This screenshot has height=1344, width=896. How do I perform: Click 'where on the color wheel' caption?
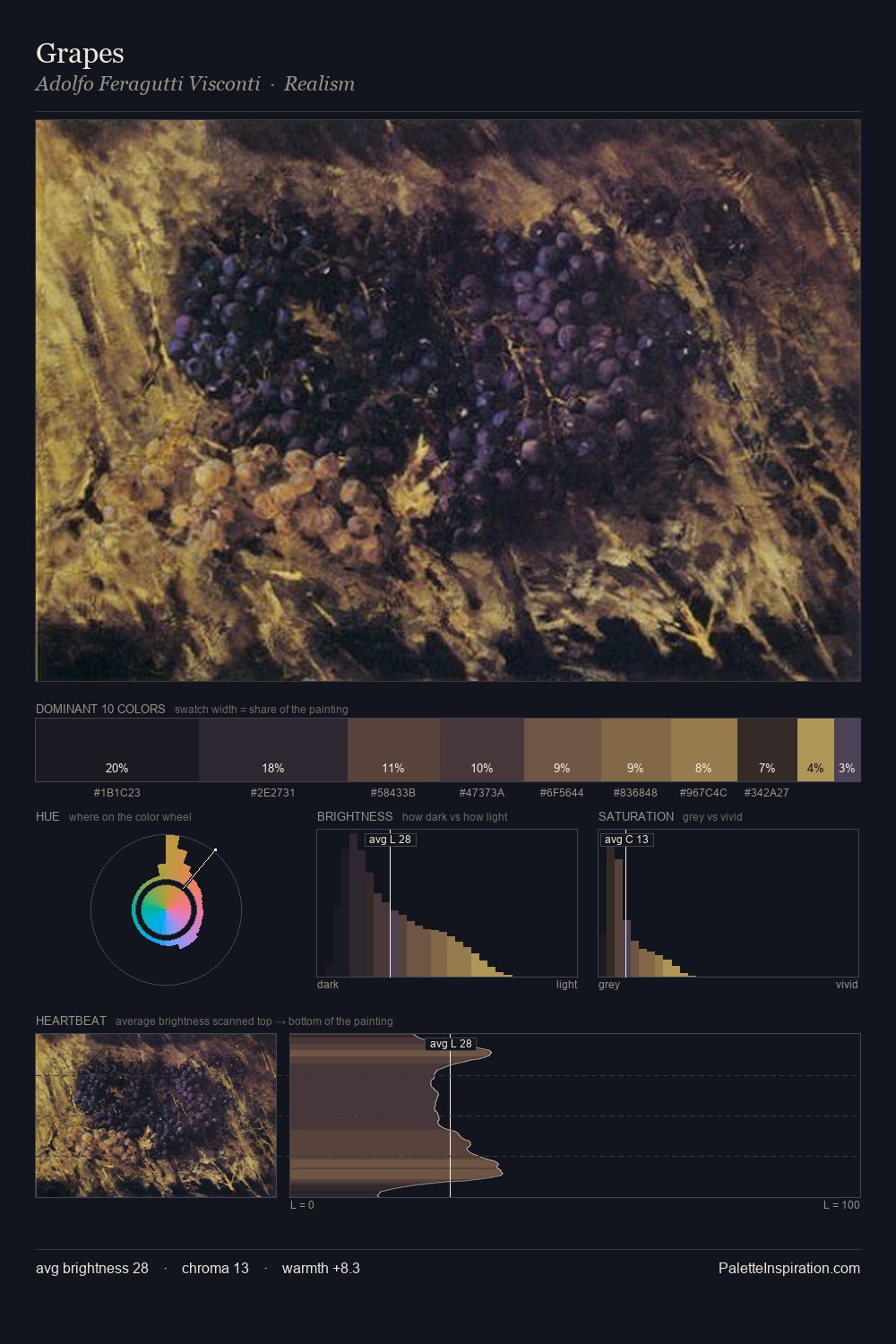[130, 817]
